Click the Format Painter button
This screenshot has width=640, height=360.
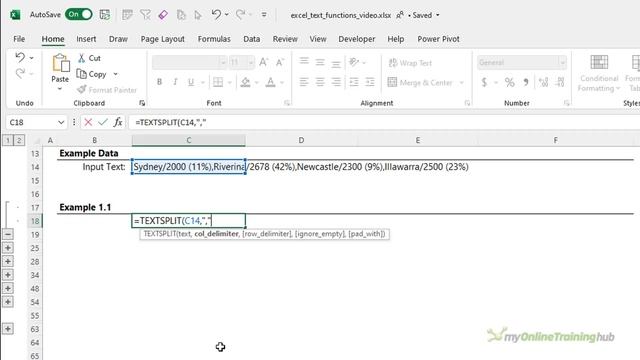coord(107,90)
